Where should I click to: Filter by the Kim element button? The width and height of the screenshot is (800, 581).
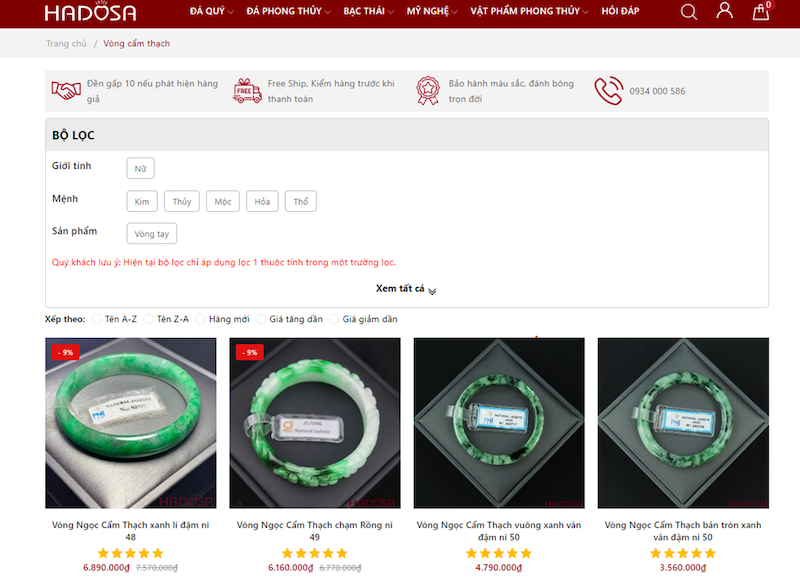tap(142, 202)
